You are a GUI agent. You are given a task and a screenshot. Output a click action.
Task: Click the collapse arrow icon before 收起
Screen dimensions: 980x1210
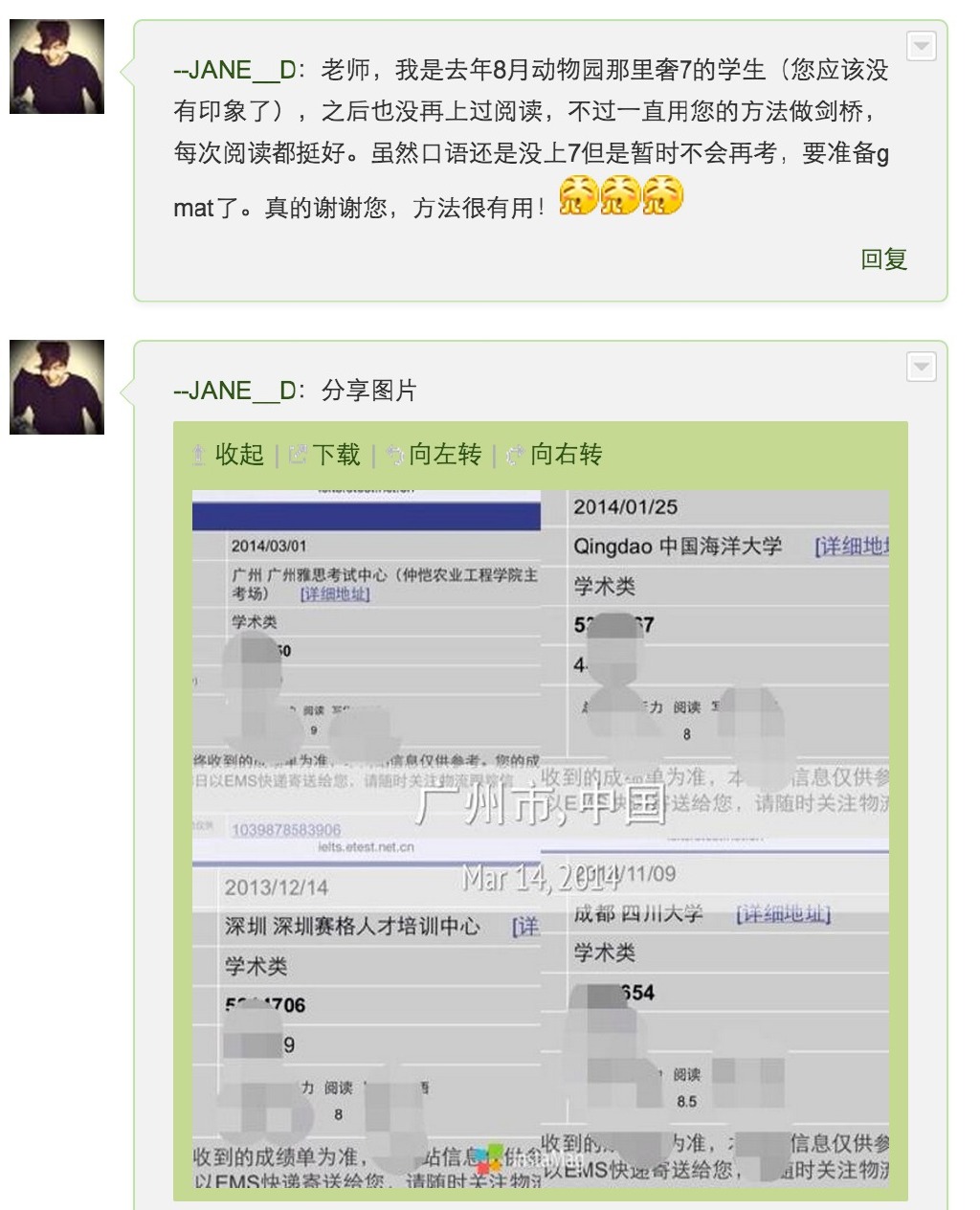[x=199, y=456]
